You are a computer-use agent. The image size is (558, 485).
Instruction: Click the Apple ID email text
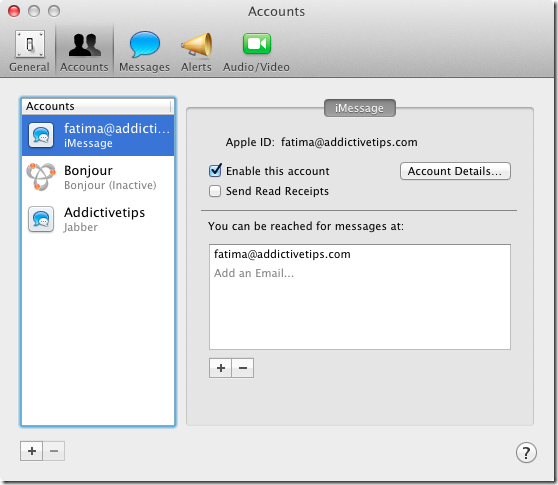pyautogui.click(x=349, y=142)
